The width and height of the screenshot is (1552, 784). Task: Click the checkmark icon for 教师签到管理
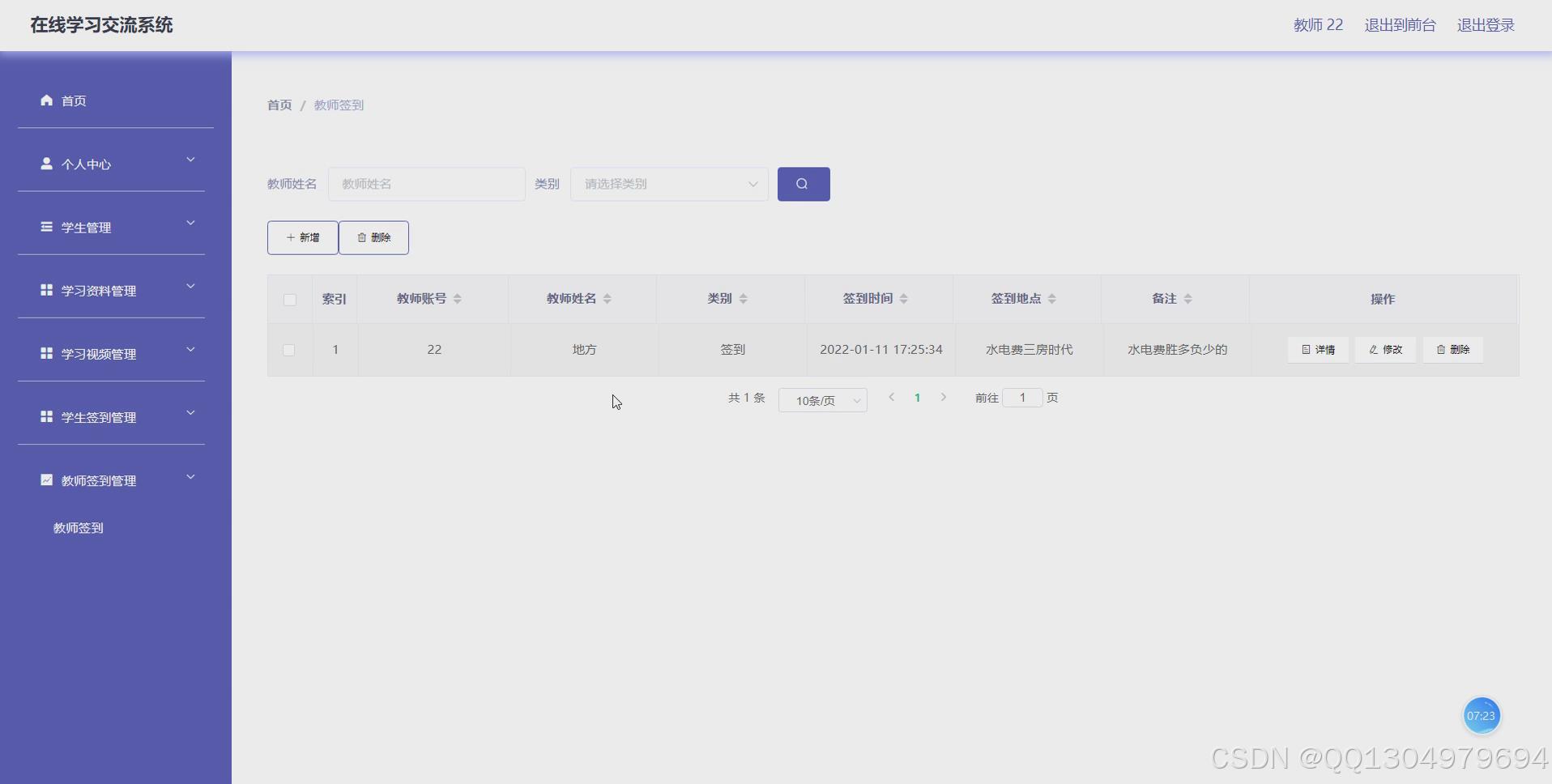[x=45, y=479]
